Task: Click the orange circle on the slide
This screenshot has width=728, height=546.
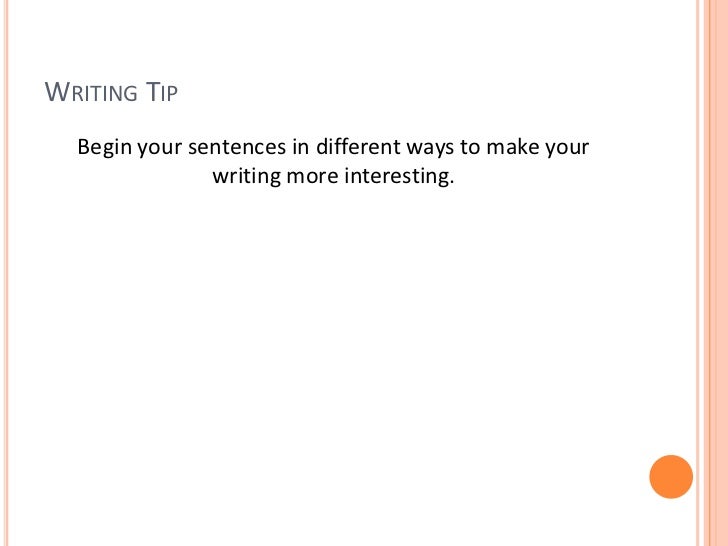Action: click(671, 477)
